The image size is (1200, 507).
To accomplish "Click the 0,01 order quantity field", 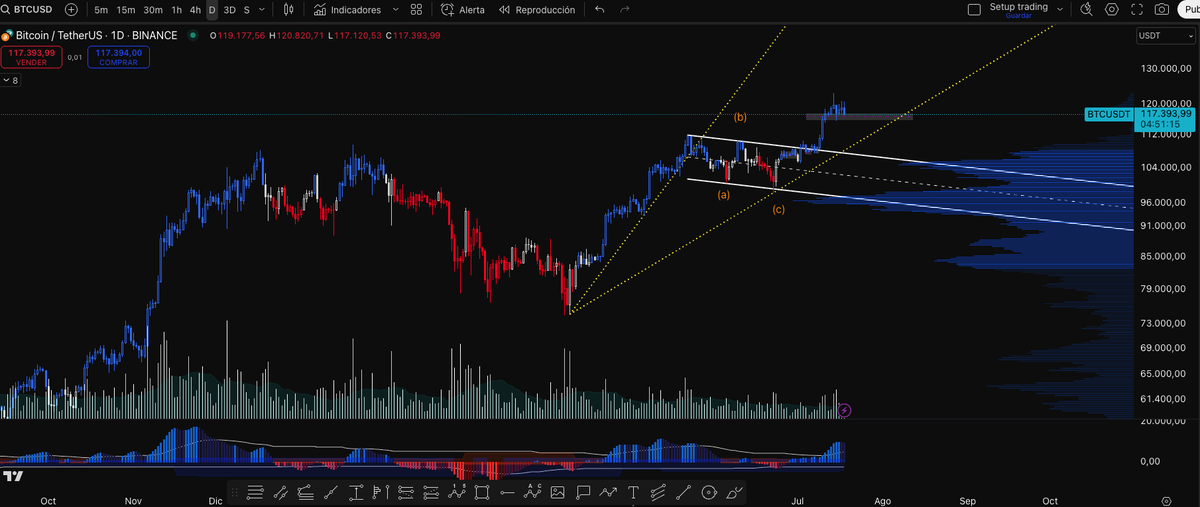I will point(75,57).
